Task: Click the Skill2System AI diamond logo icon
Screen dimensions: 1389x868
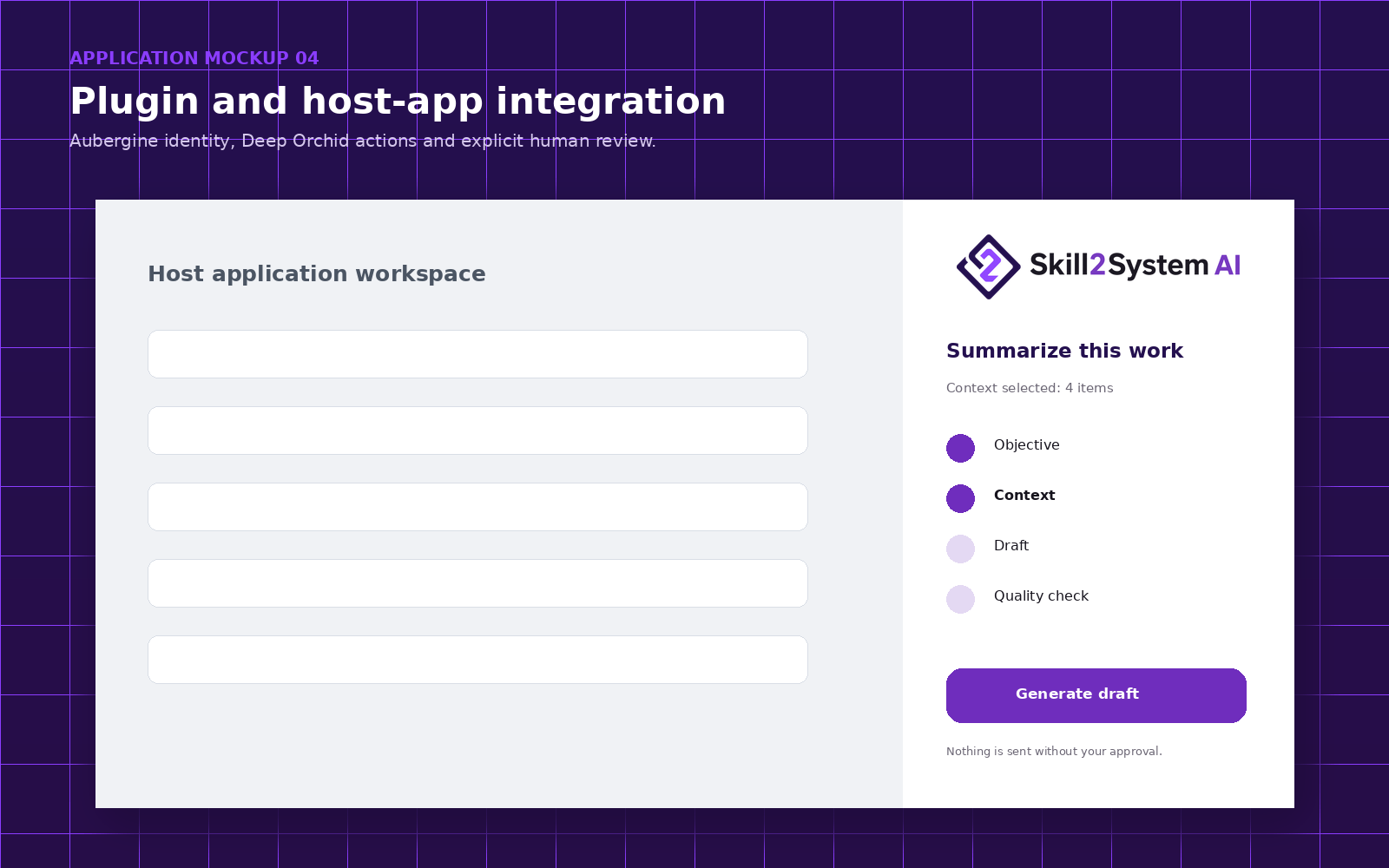Action: tap(988, 266)
